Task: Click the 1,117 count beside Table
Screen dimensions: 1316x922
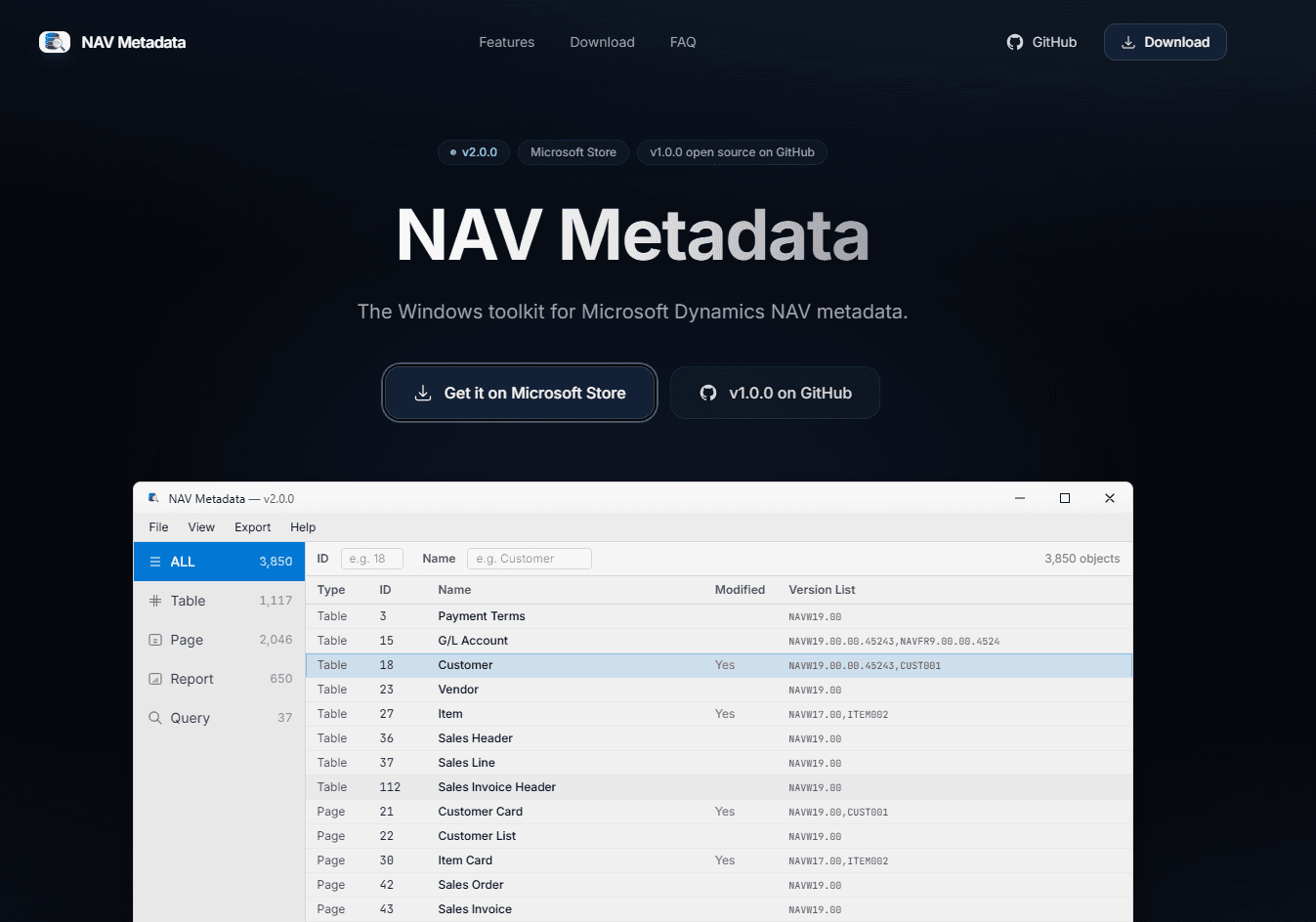Action: (x=276, y=601)
